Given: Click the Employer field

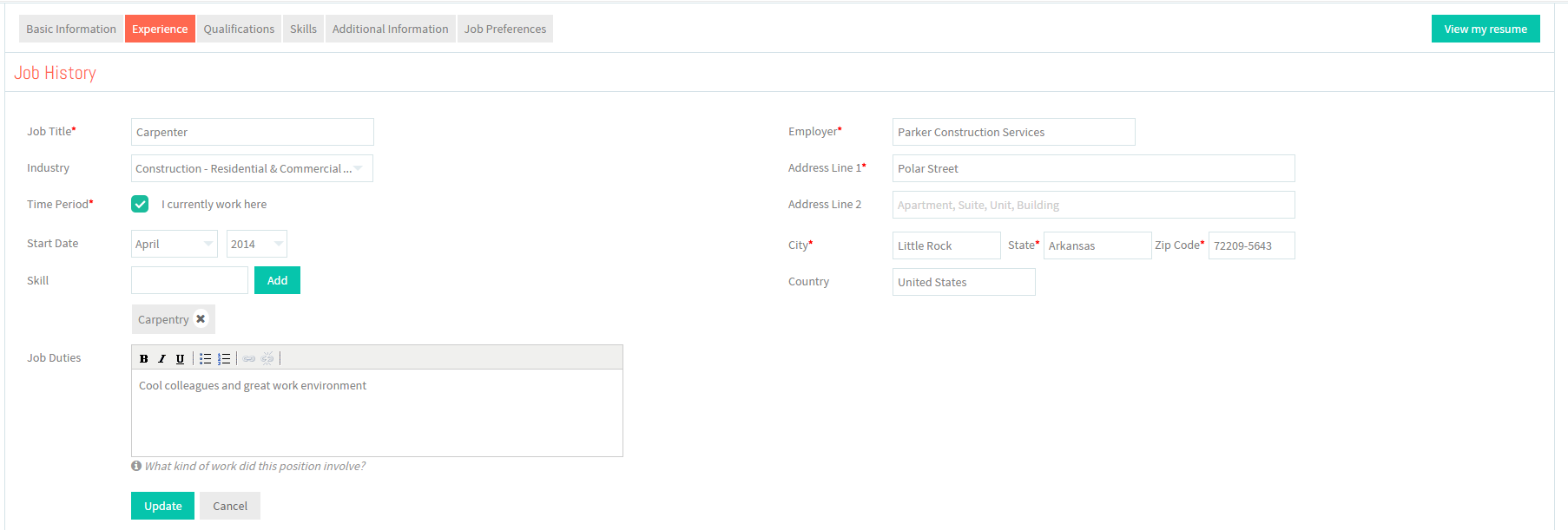Looking at the screenshot, I should [x=1014, y=132].
